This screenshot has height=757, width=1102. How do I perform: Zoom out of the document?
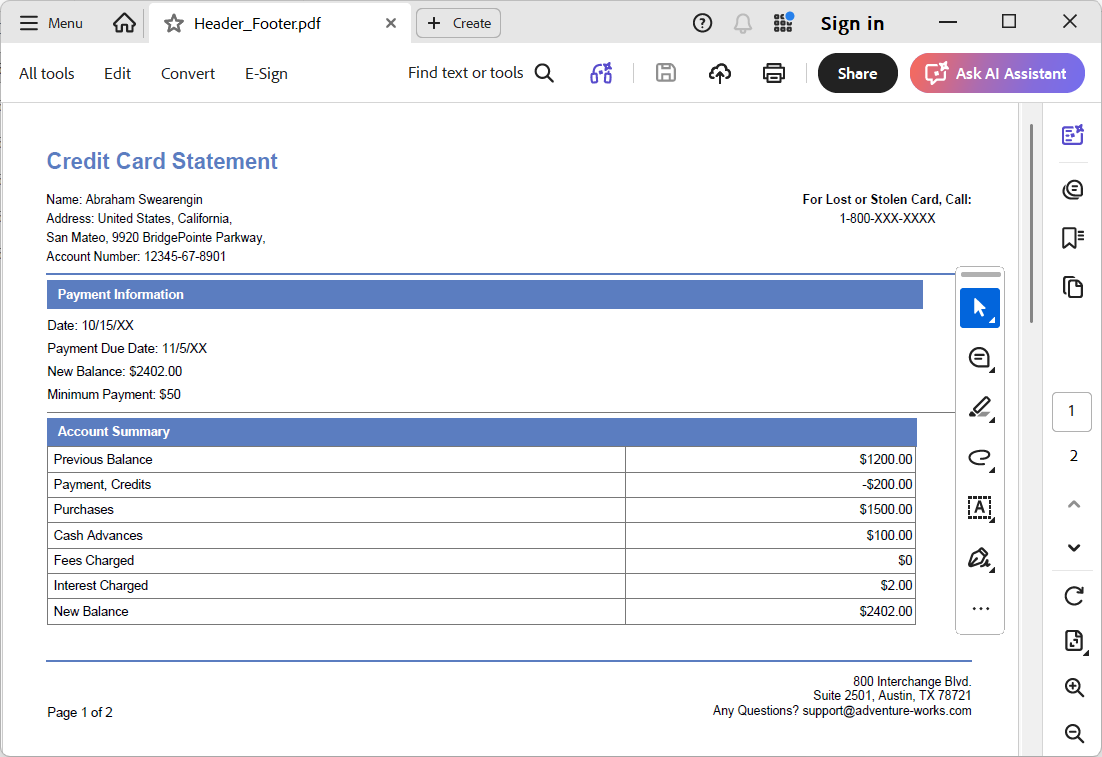tap(1073, 733)
